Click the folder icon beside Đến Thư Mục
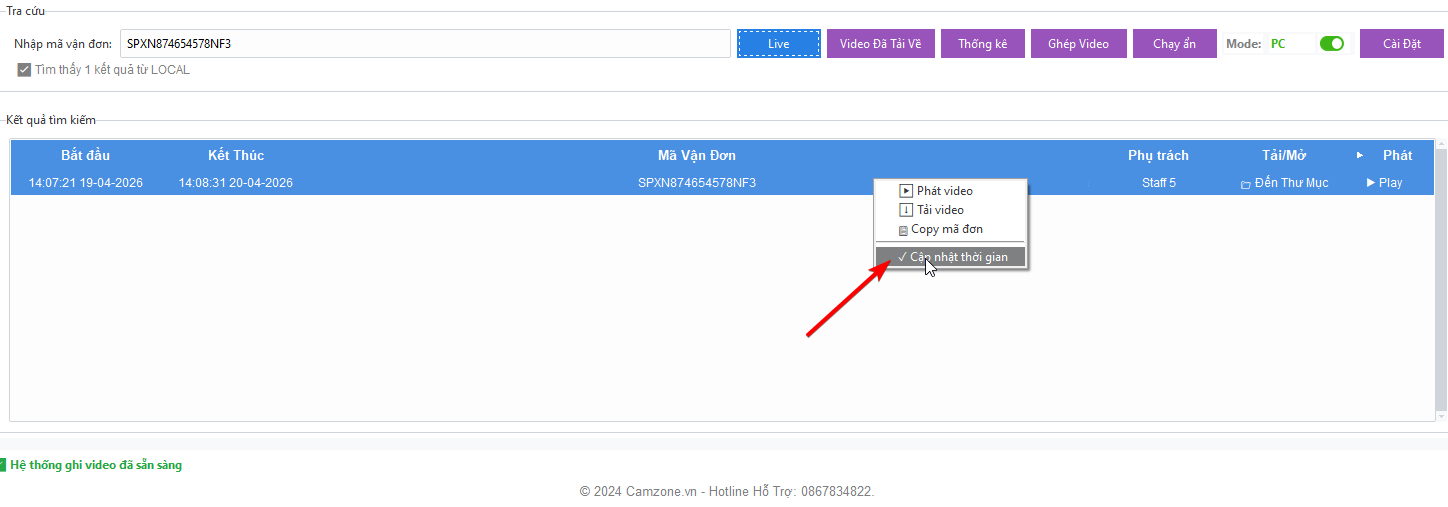 click(x=1245, y=184)
